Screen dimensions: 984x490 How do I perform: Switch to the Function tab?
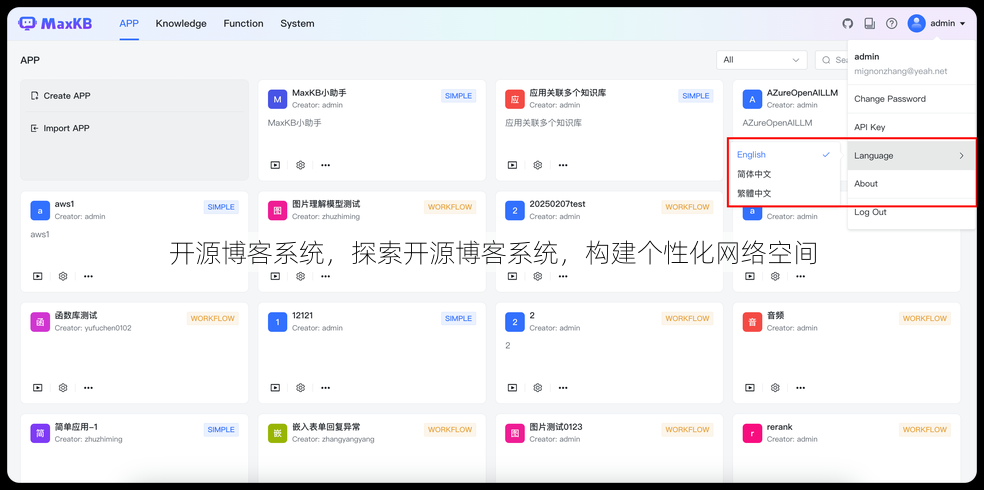click(243, 24)
